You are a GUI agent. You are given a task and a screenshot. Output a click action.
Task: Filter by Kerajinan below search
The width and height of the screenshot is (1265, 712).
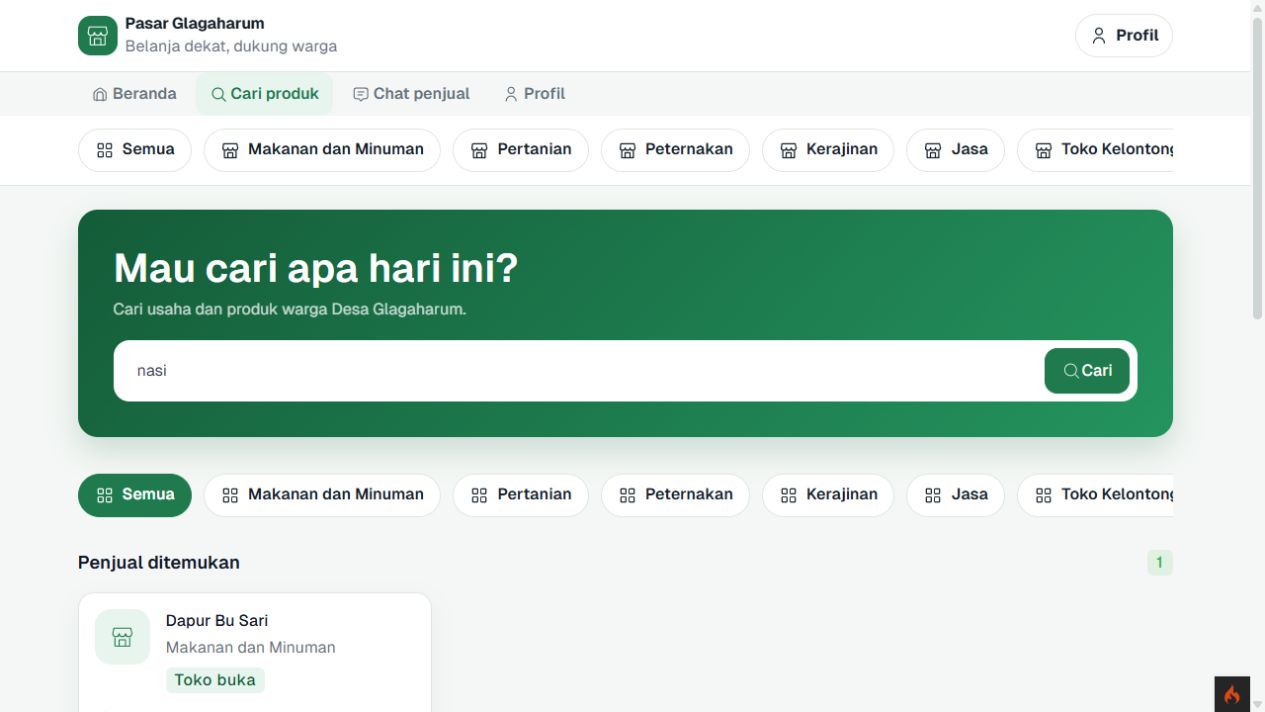click(x=828, y=495)
